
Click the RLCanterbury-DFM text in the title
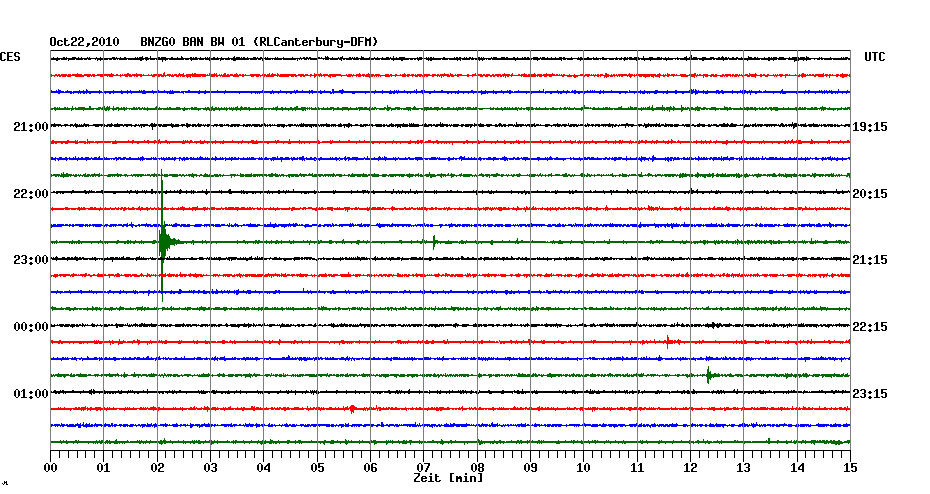click(x=316, y=42)
